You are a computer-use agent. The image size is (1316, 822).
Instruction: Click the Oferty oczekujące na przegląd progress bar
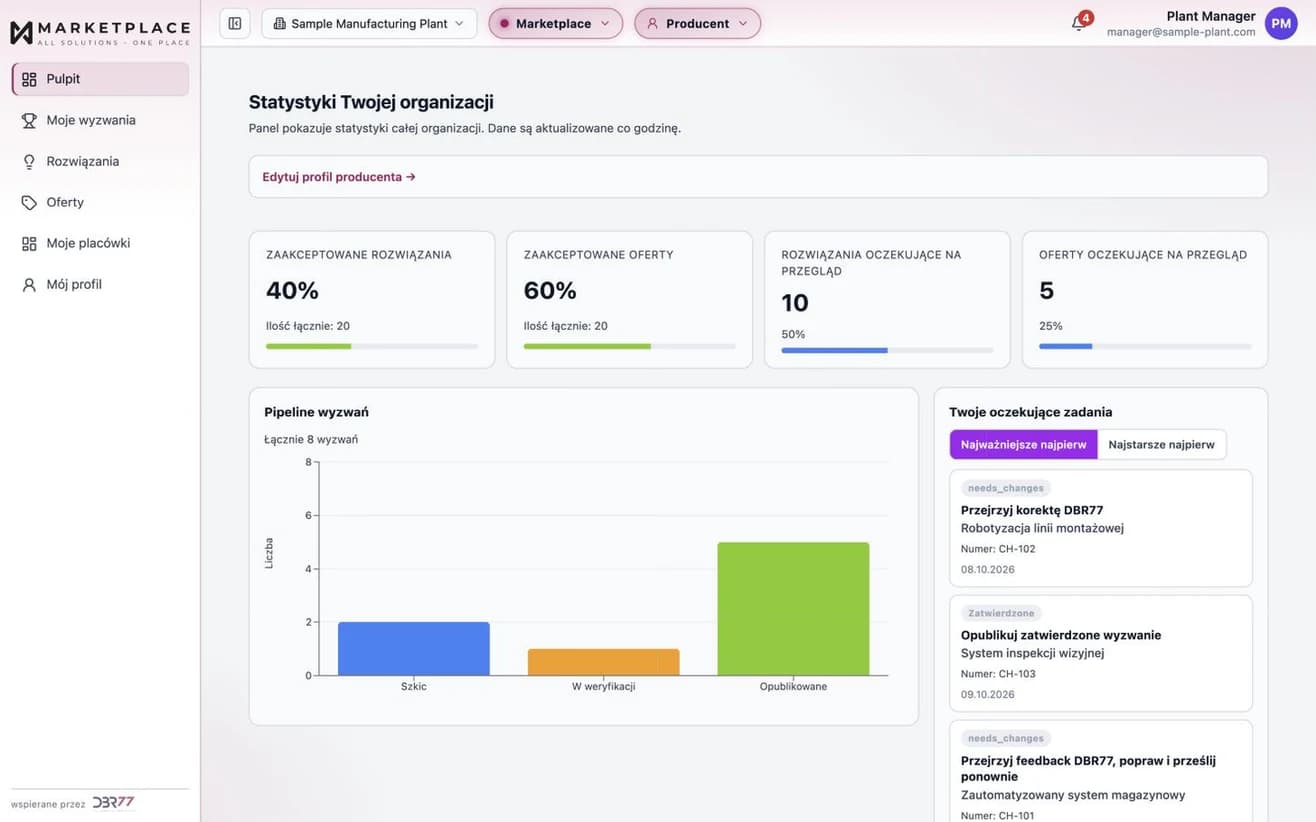tap(1145, 346)
